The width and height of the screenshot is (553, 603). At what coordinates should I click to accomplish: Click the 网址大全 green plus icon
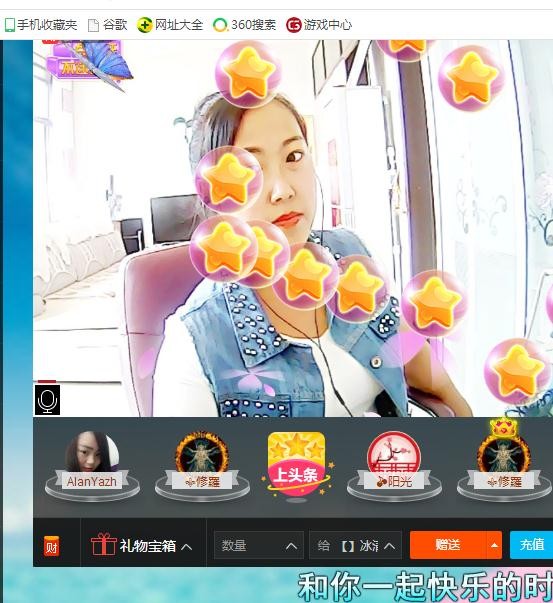pos(145,25)
